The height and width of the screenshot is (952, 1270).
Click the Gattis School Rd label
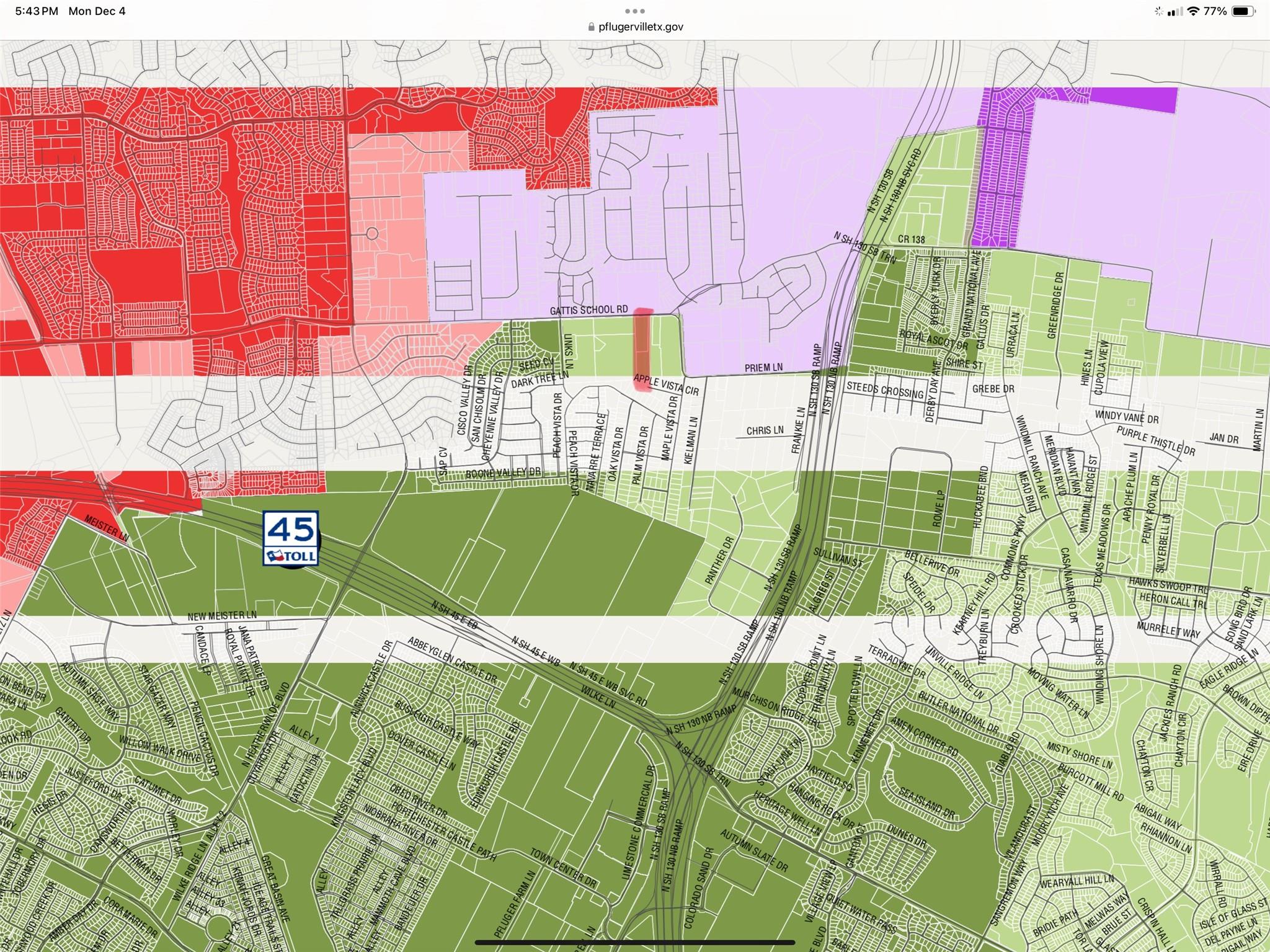click(588, 309)
